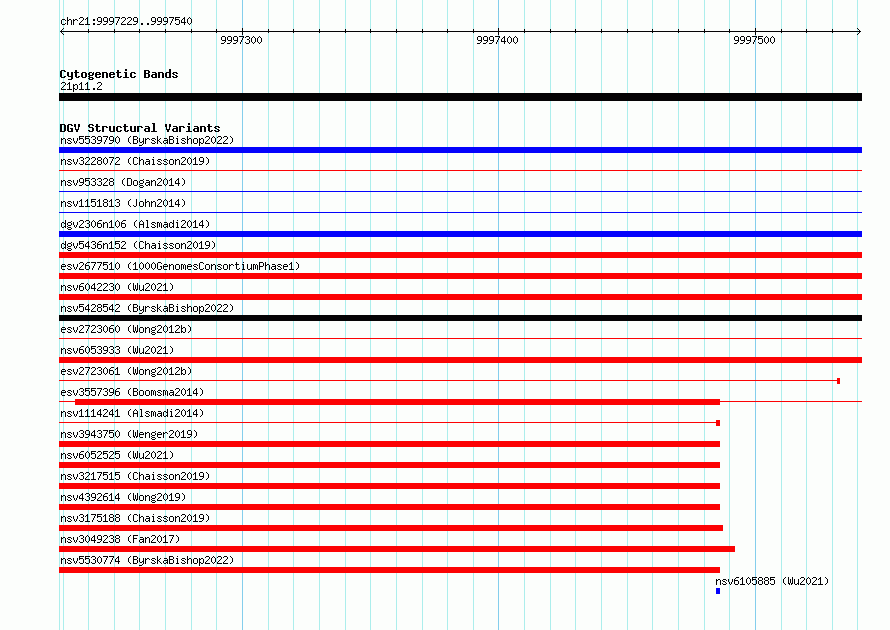Click the red bar of nsv5530774
890x630 pixels.
coord(389,570)
